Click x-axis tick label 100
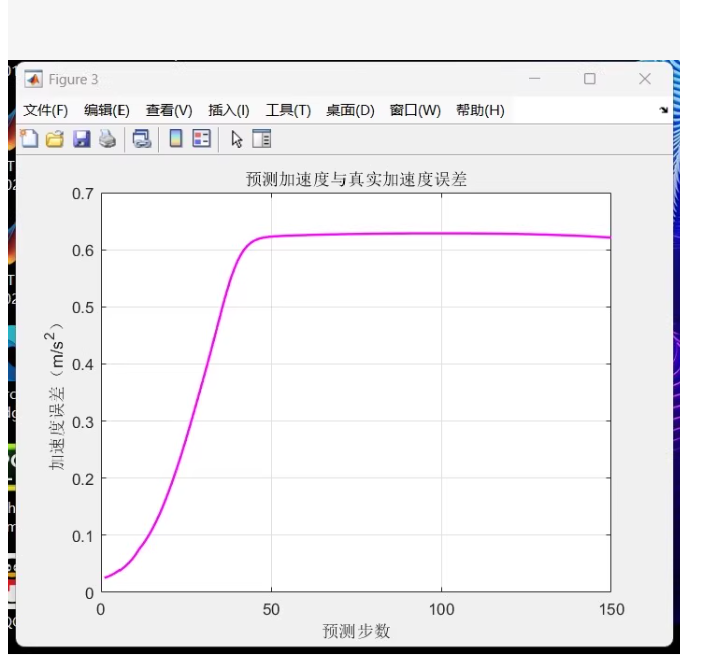The image size is (720, 655). pos(441,610)
